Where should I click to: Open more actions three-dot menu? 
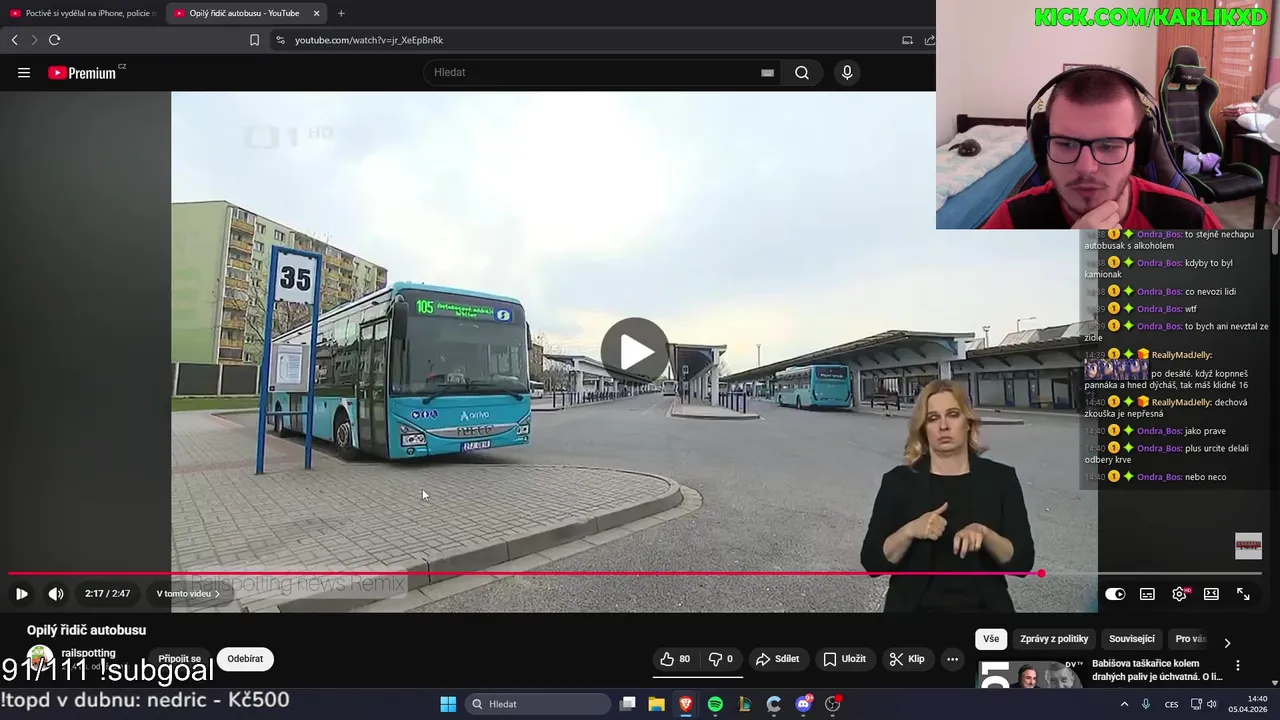coord(952,659)
